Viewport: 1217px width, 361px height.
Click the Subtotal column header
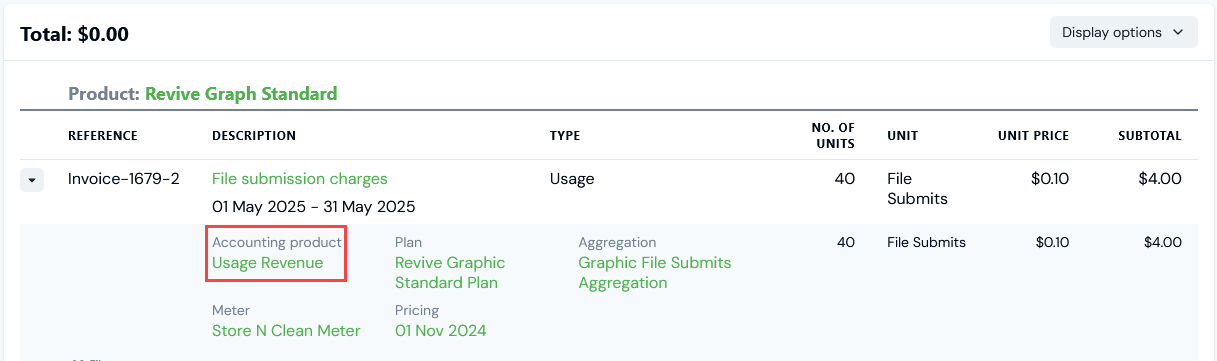(x=1150, y=136)
